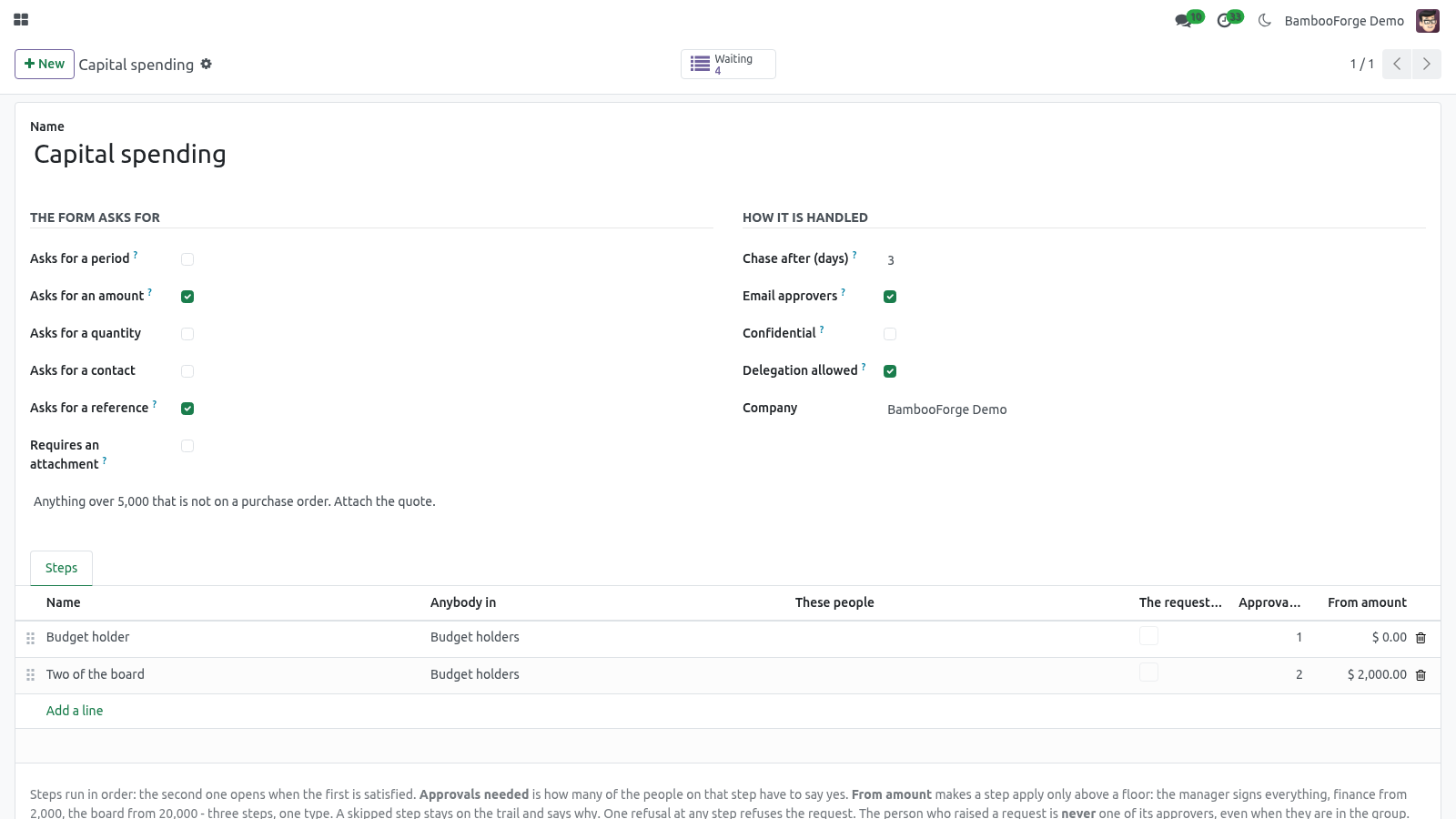Show help tooltip for Asks for a period

pos(136,255)
